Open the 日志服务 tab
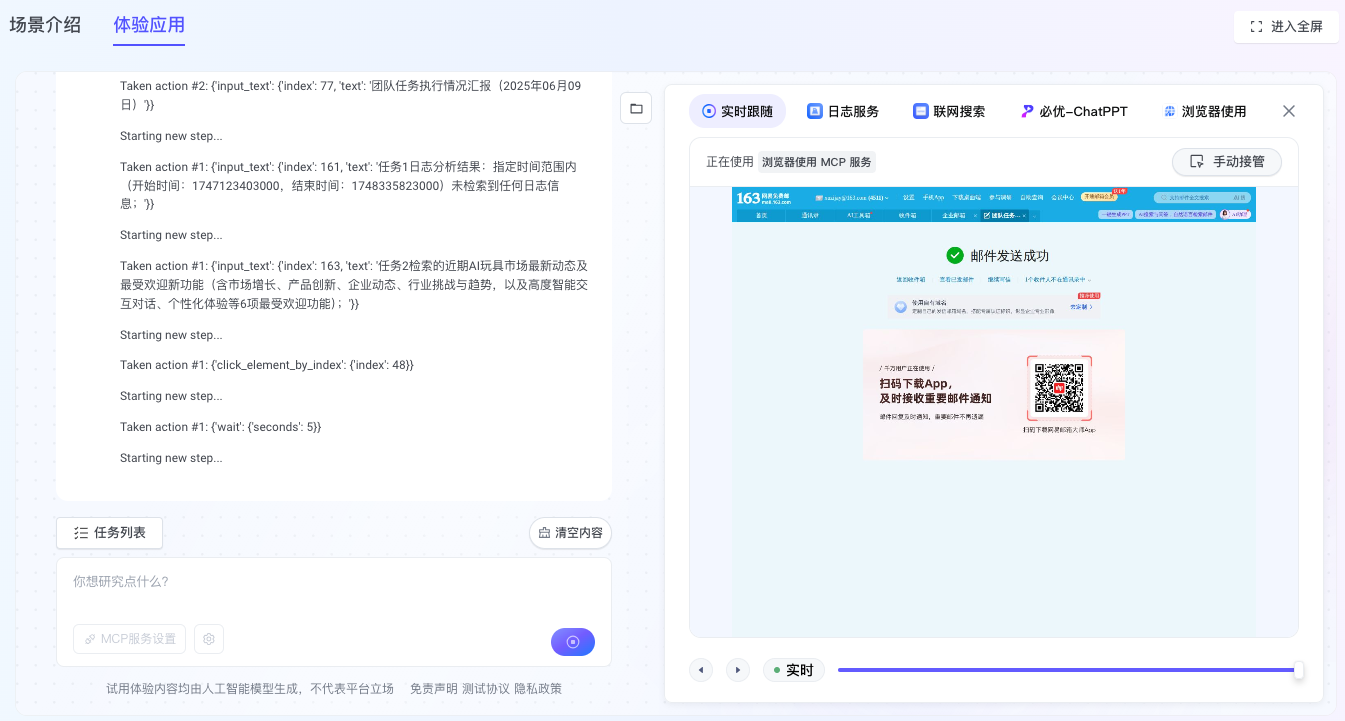The image size is (1345, 721). tap(843, 111)
